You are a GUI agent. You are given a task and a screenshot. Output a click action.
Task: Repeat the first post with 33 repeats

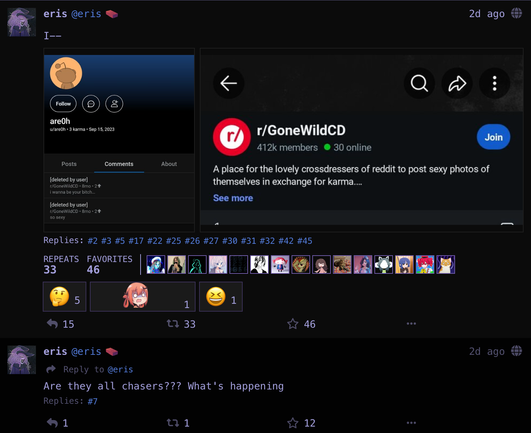(x=181, y=324)
